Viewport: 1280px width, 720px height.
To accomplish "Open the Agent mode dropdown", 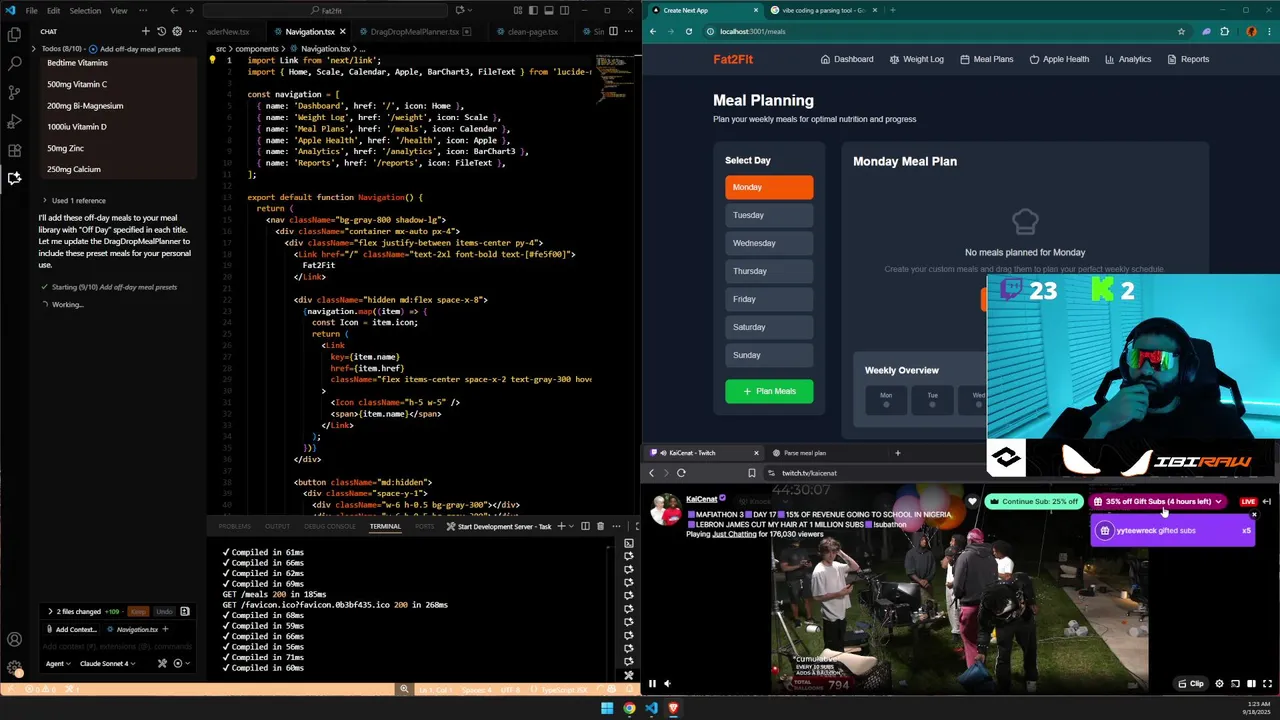I will click(x=58, y=663).
